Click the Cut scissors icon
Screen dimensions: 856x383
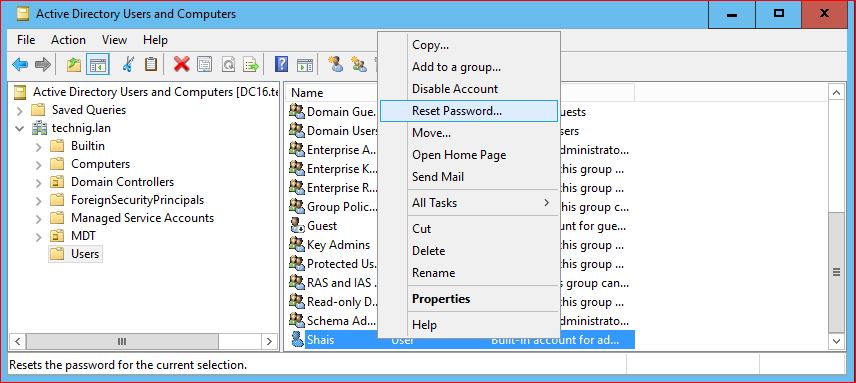pos(128,64)
